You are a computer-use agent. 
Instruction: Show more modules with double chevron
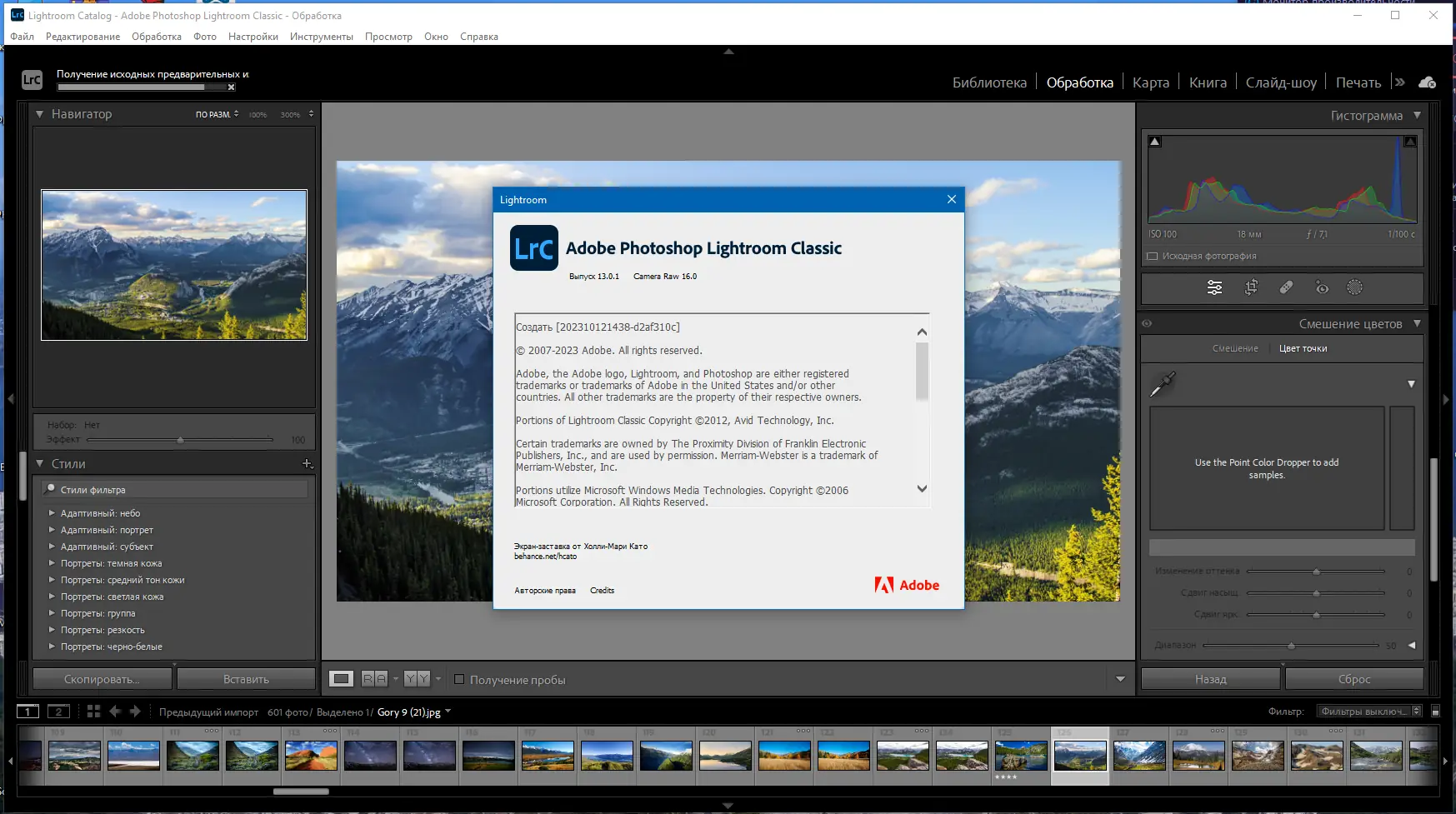1400,82
